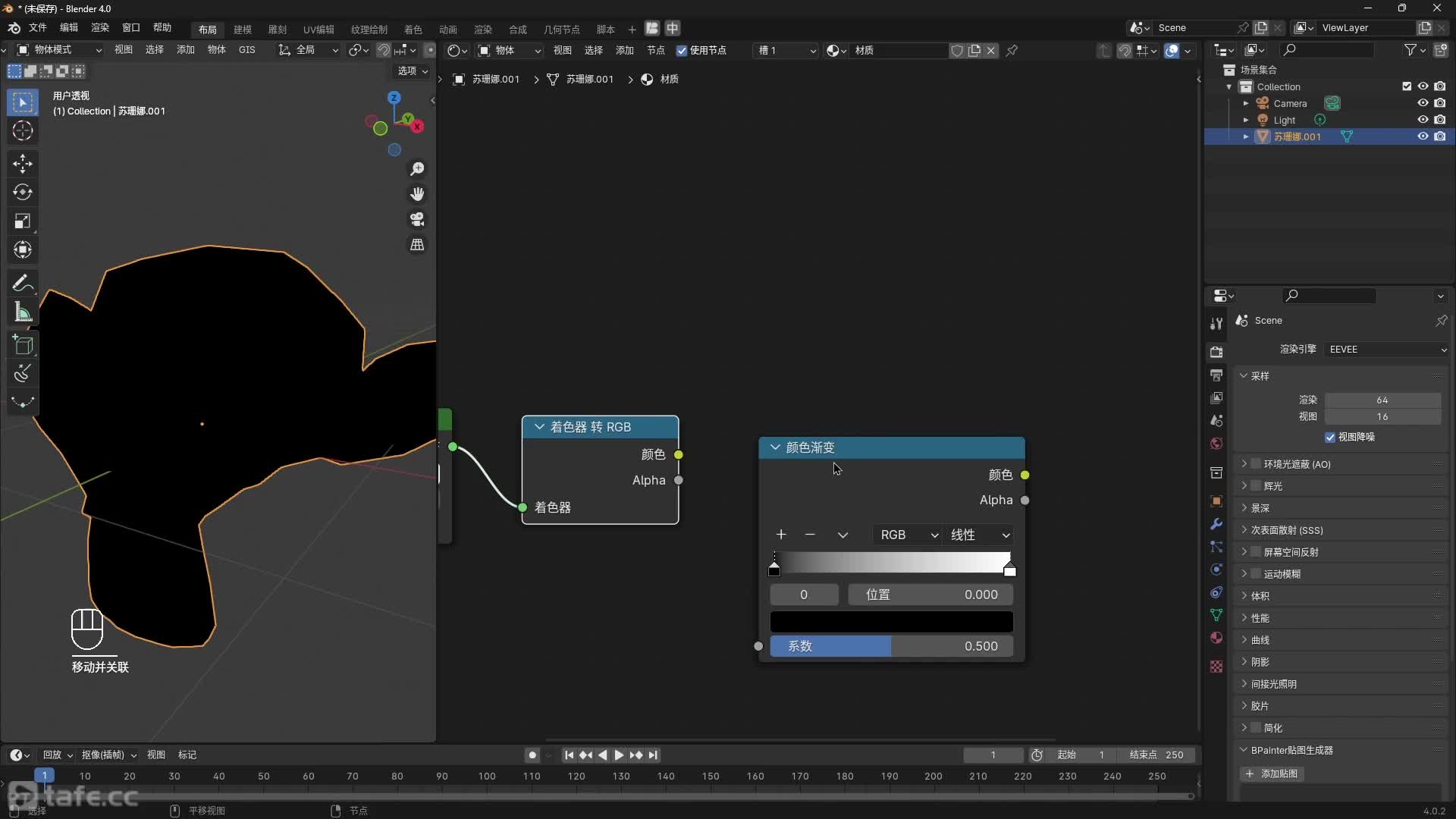
Task: Click the Annotate tool icon
Action: pyautogui.click(x=22, y=282)
